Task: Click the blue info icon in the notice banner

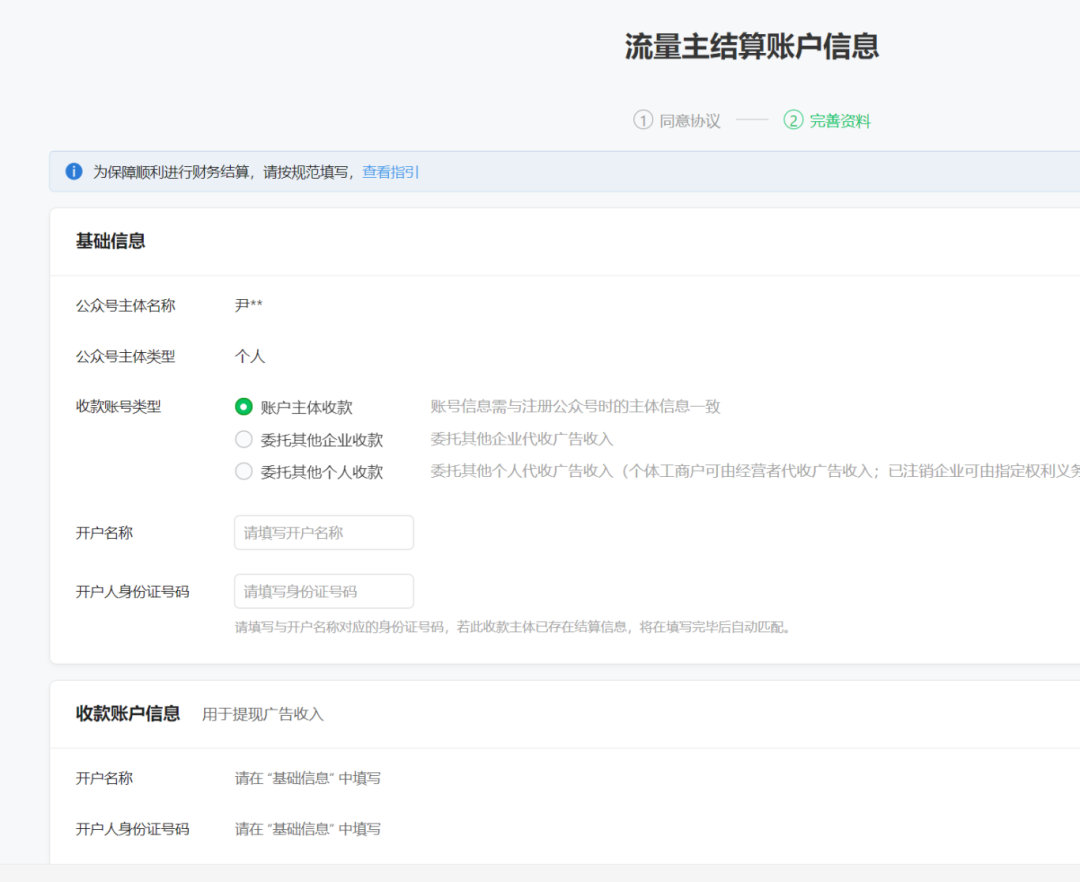Action: click(x=73, y=171)
